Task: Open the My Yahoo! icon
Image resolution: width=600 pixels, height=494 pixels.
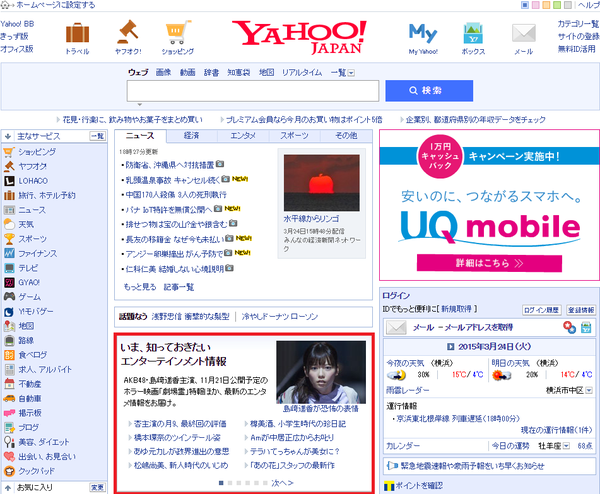Action: coord(423,33)
